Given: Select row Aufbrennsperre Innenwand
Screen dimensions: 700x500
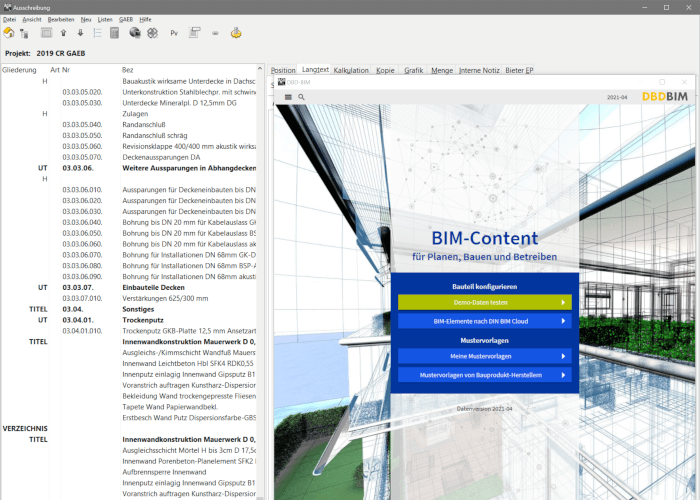Looking at the screenshot, I should pyautogui.click(x=129, y=472).
